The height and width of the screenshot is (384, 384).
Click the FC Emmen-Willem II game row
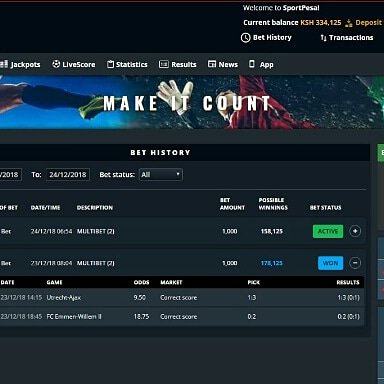pyautogui.click(x=182, y=317)
